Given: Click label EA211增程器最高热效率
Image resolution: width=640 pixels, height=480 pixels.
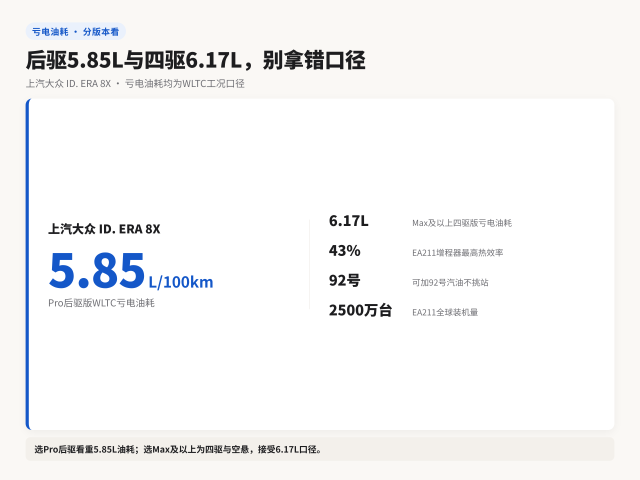Looking at the screenshot, I should coord(458,253).
